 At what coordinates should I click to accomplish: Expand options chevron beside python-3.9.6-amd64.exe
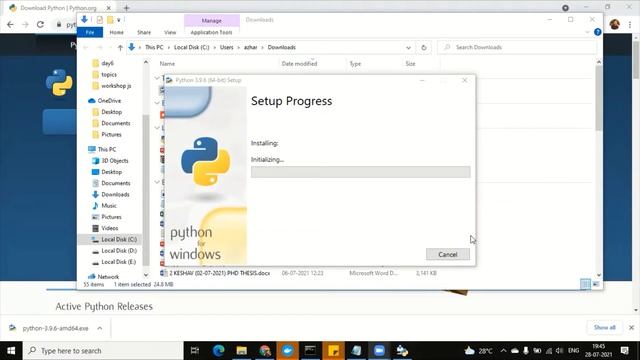100,328
